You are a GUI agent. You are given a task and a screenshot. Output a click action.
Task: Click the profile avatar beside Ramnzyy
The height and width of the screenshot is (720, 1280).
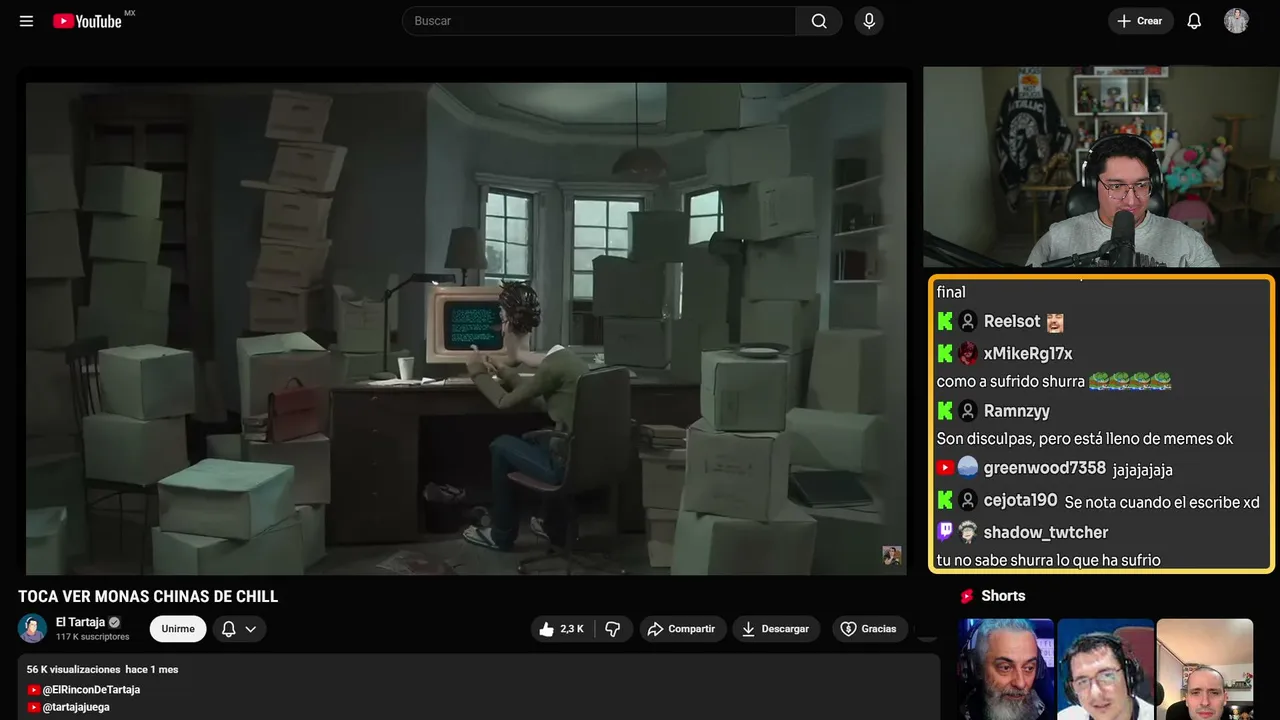[968, 411]
